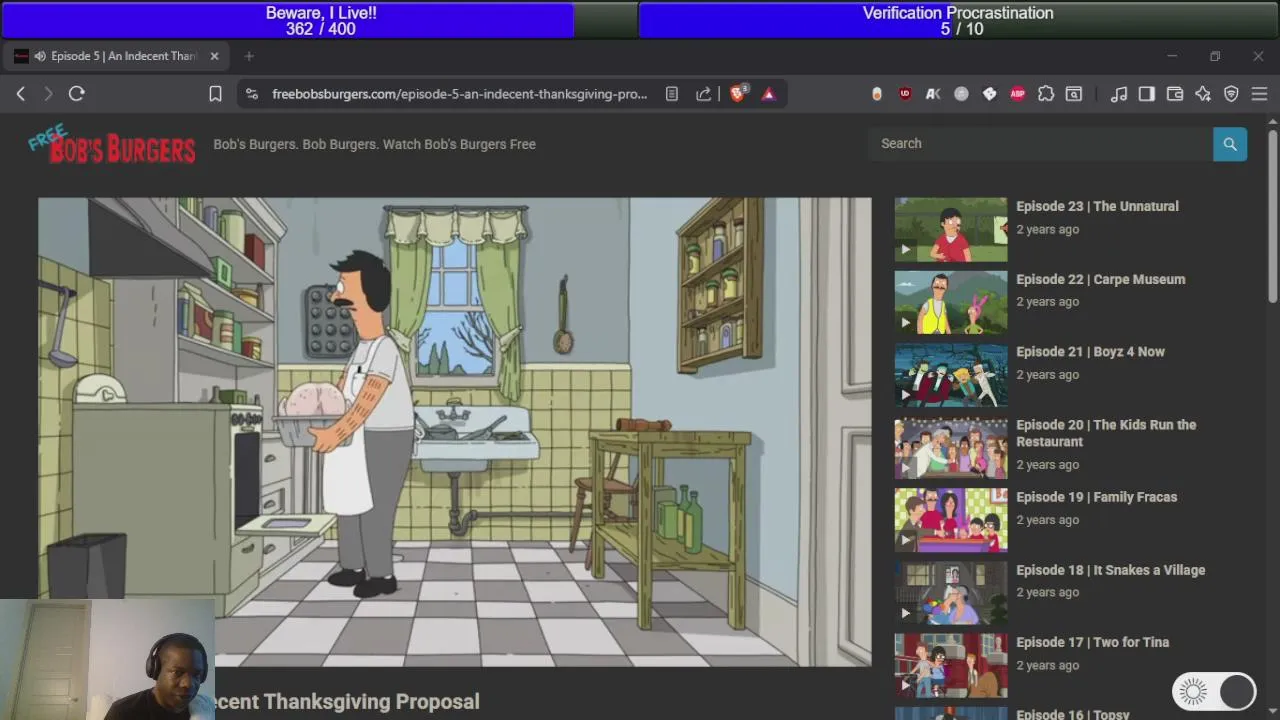The image size is (1280, 720).
Task: Click the Episode 21 thumbnail image
Action: 951,375
